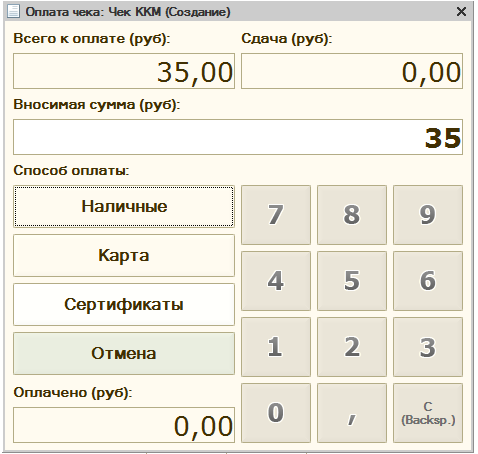This screenshot has height=454, width=478.
Task: Tap keypad digit 5
Action: pos(352,281)
